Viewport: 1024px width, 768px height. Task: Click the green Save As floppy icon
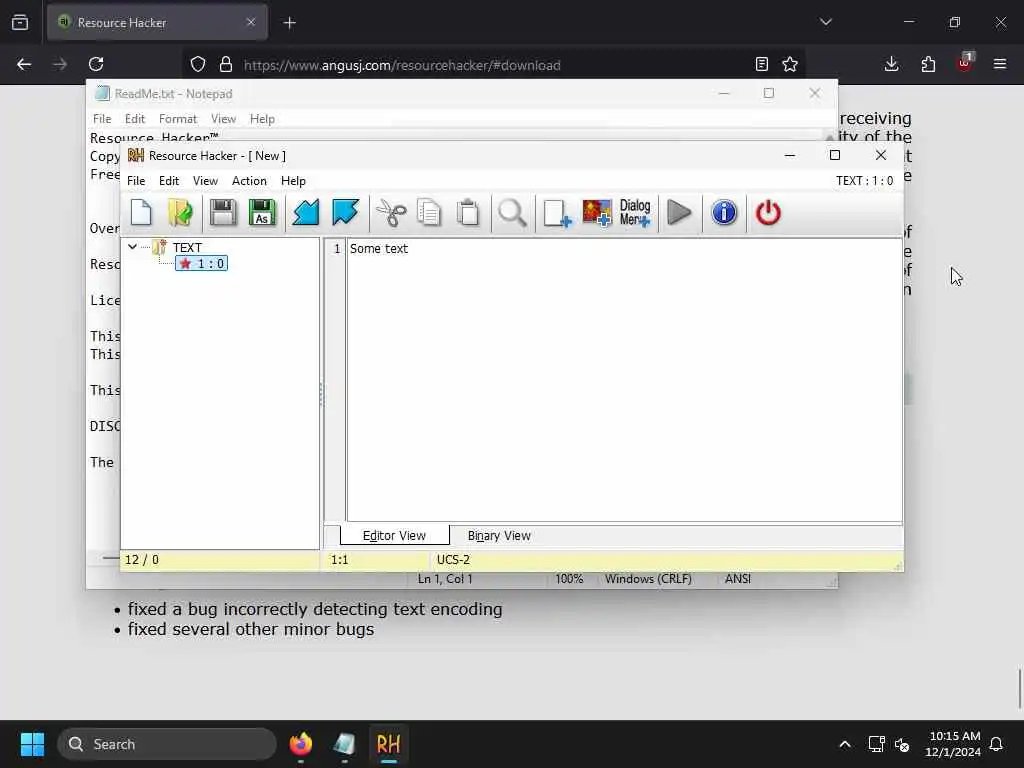[263, 213]
